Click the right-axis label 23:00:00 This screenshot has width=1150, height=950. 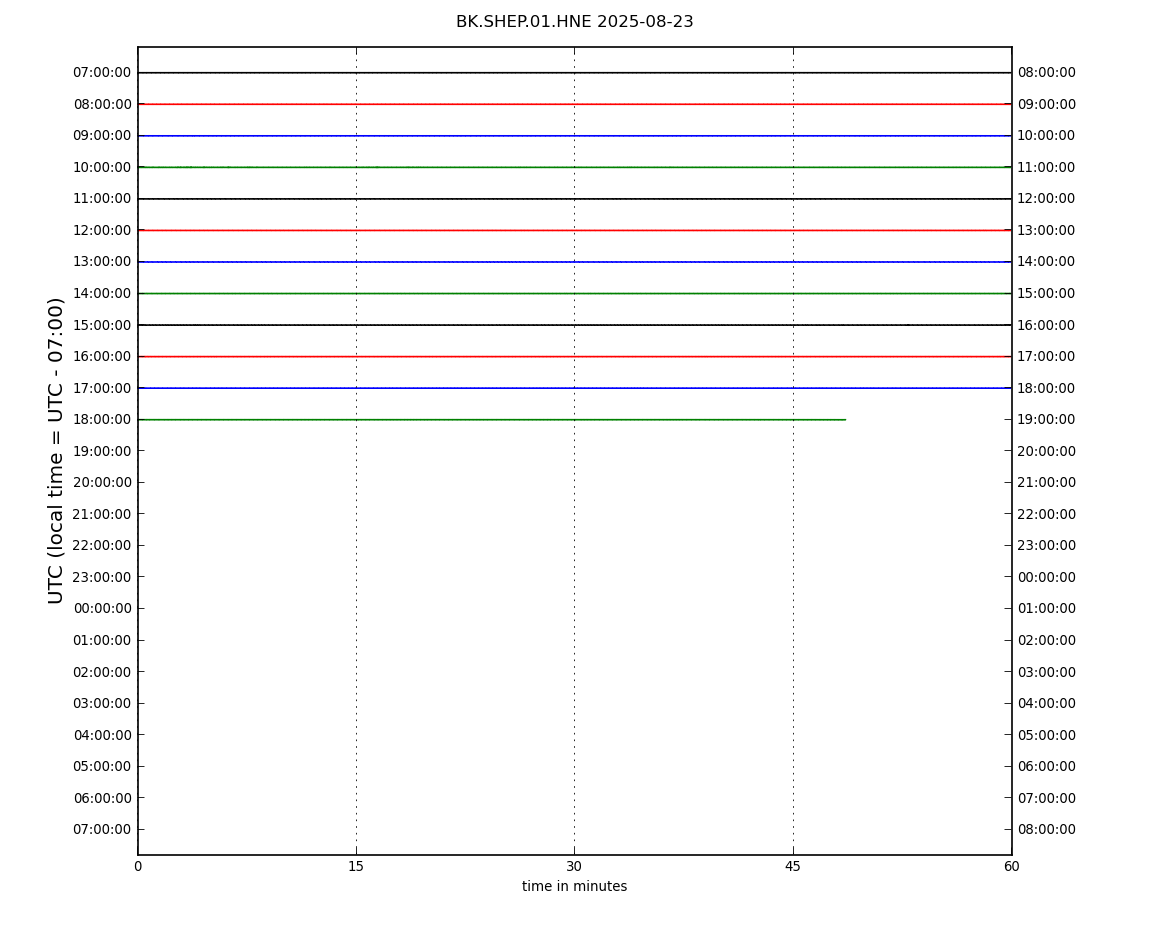1047,546
